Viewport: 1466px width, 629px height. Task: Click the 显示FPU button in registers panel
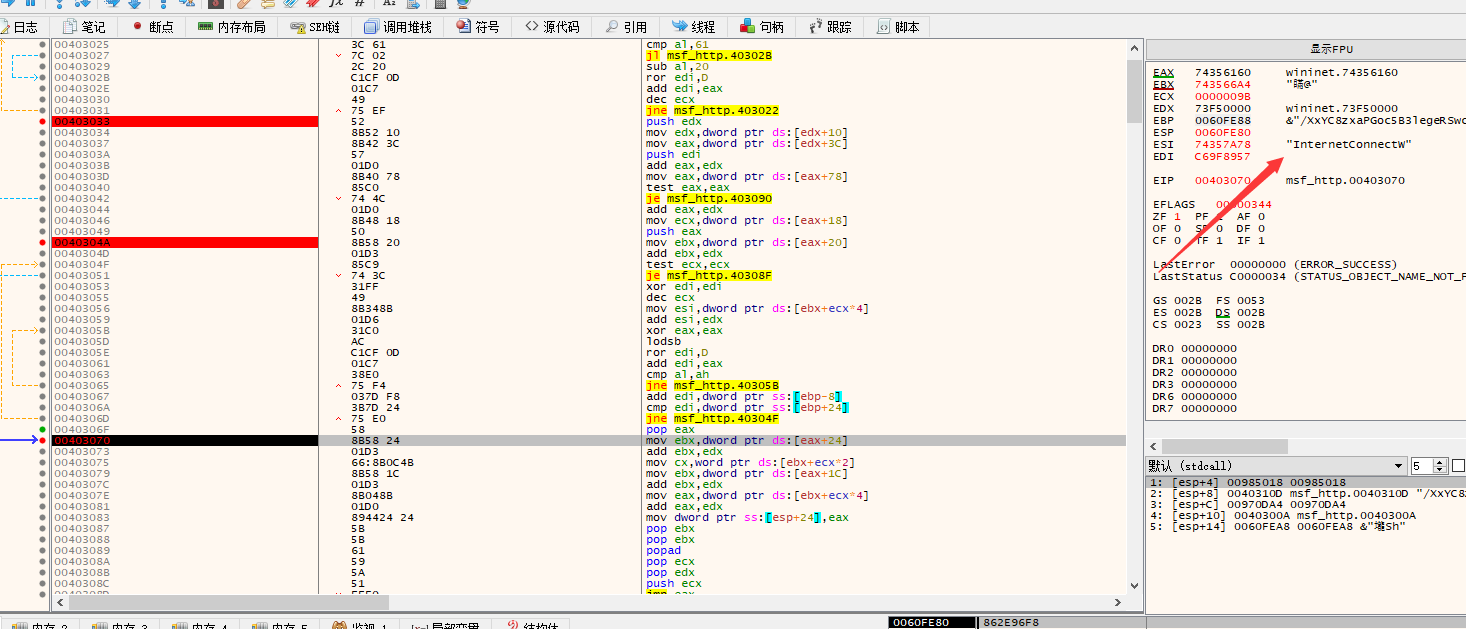[1332, 49]
